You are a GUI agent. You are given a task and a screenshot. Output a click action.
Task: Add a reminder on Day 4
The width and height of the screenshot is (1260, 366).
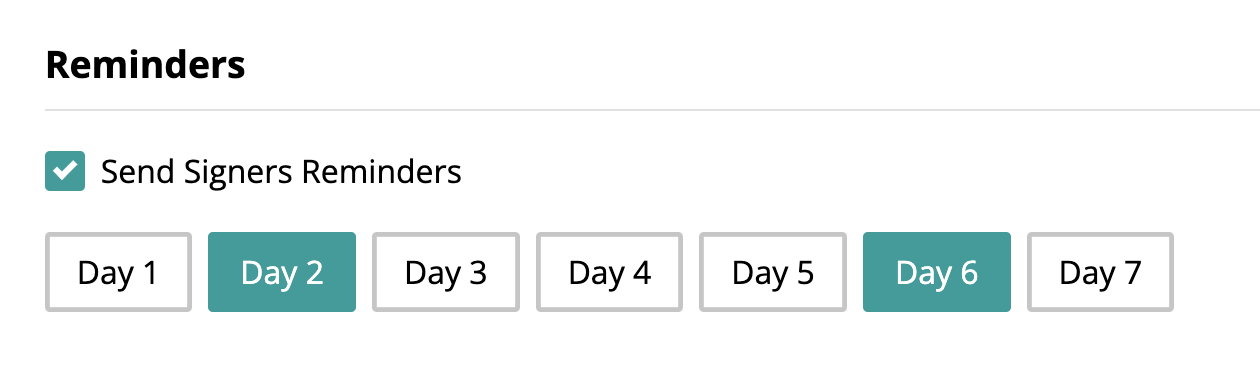click(609, 272)
